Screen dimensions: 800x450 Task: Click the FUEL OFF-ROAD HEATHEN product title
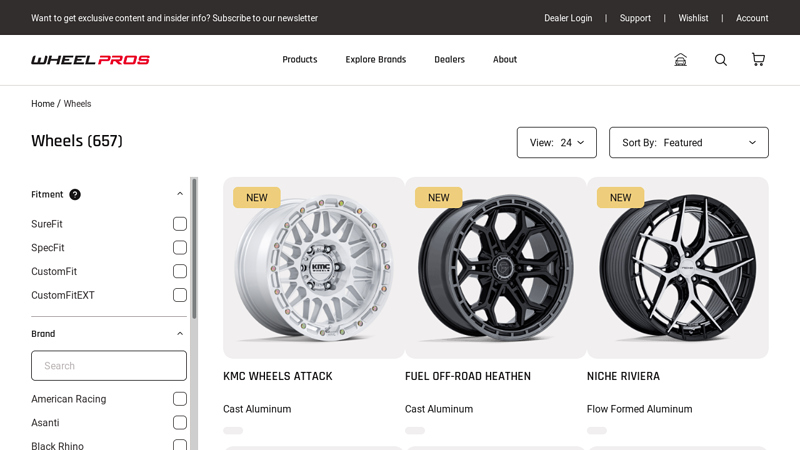(x=468, y=376)
